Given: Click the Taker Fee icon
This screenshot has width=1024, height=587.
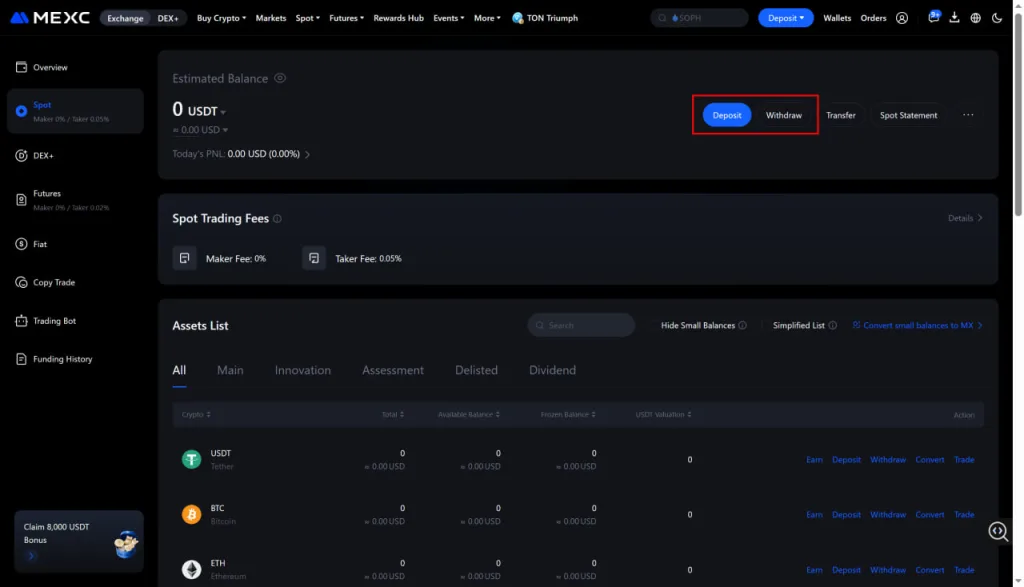Looking at the screenshot, I should pyautogui.click(x=314, y=258).
